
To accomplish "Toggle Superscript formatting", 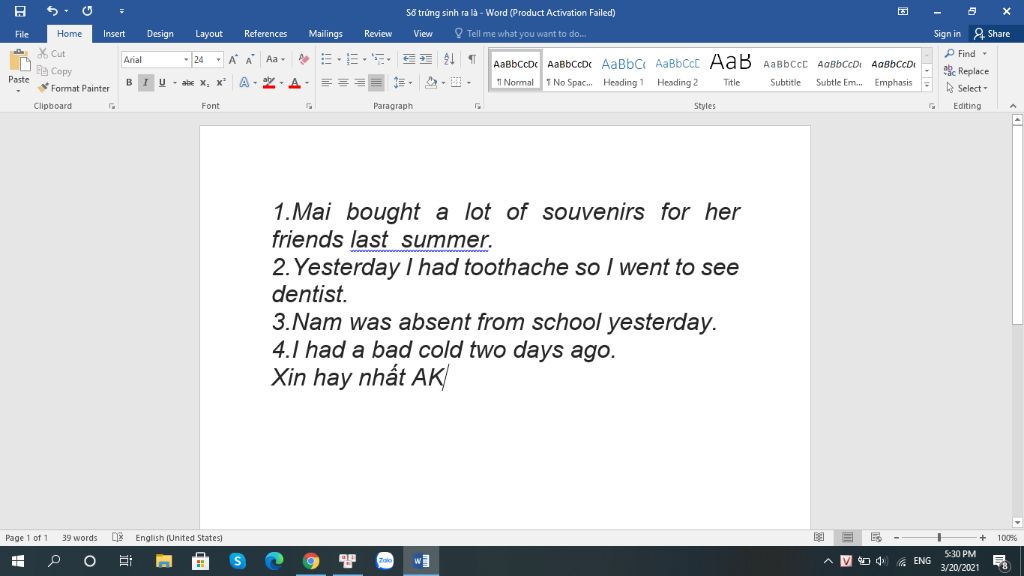I will (221, 83).
